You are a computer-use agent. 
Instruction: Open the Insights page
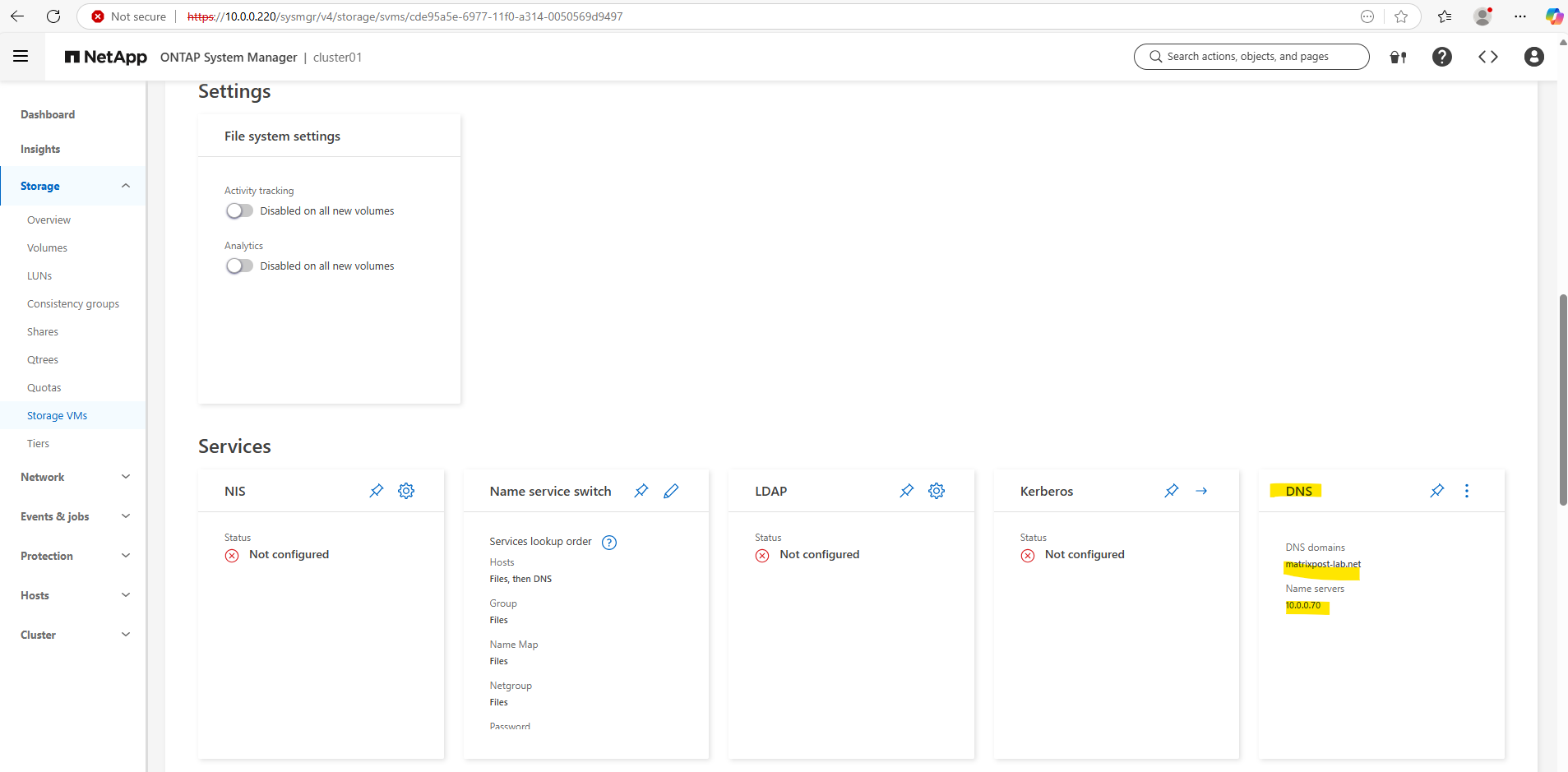(40, 149)
